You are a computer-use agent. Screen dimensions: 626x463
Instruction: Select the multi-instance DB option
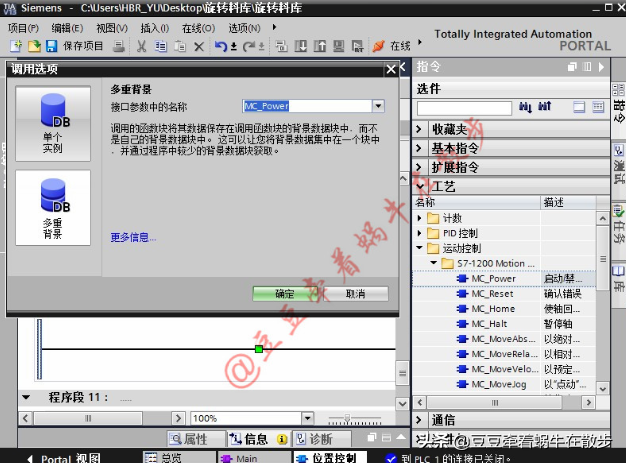[53, 208]
